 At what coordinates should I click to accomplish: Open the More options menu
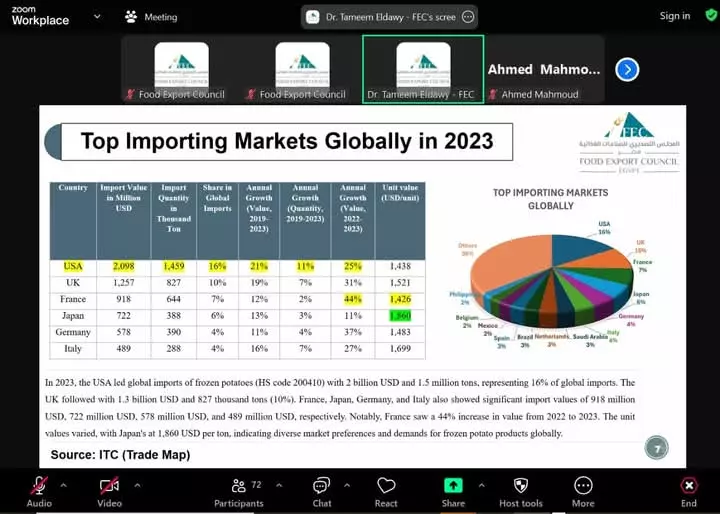coord(583,487)
